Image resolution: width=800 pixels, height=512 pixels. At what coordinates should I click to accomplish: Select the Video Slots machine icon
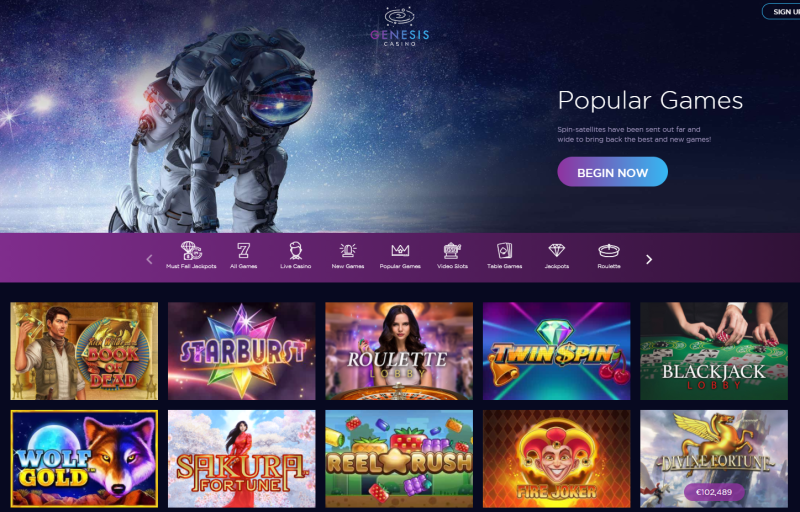[452, 250]
